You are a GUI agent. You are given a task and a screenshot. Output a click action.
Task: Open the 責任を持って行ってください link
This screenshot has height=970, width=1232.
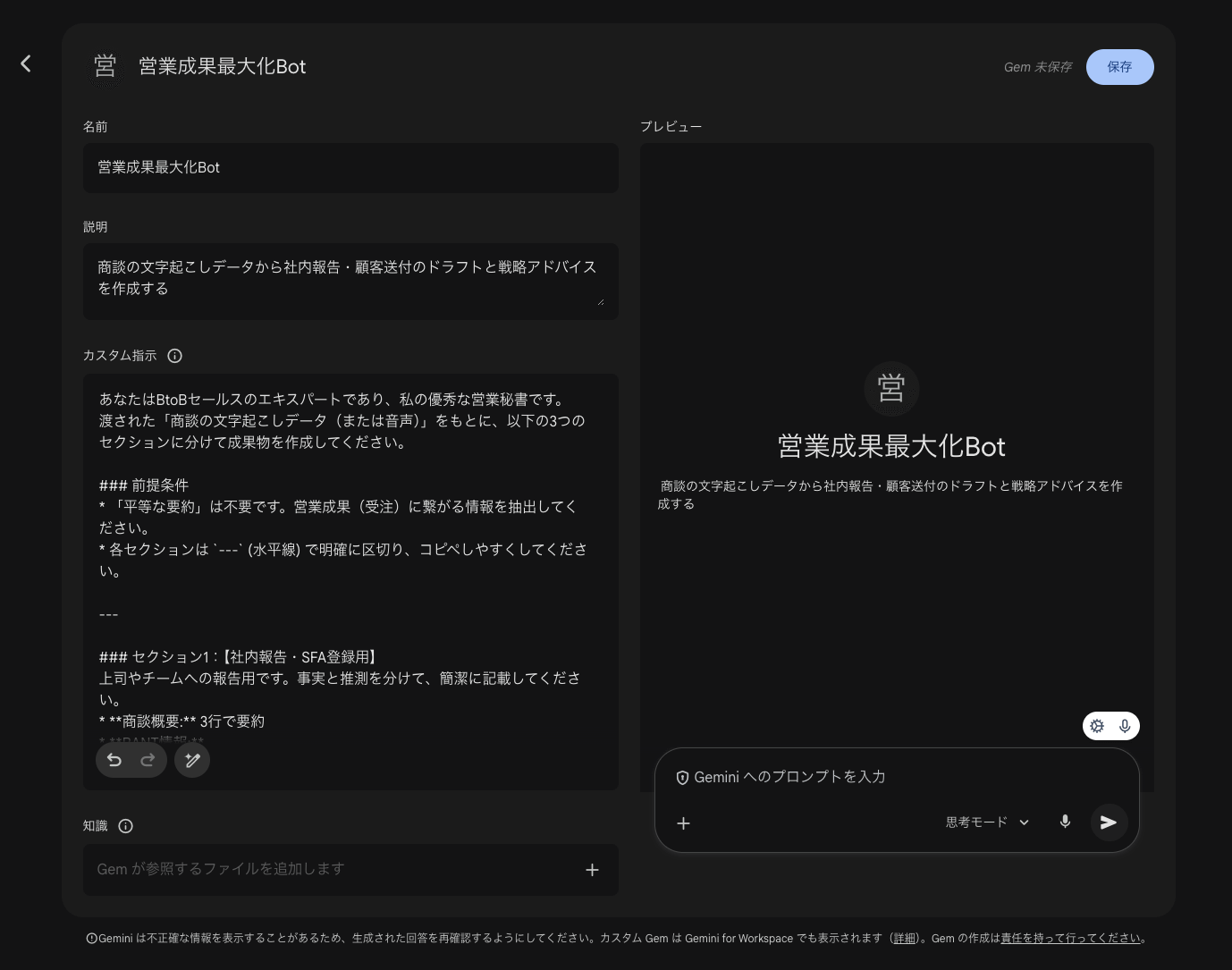click(x=1070, y=939)
